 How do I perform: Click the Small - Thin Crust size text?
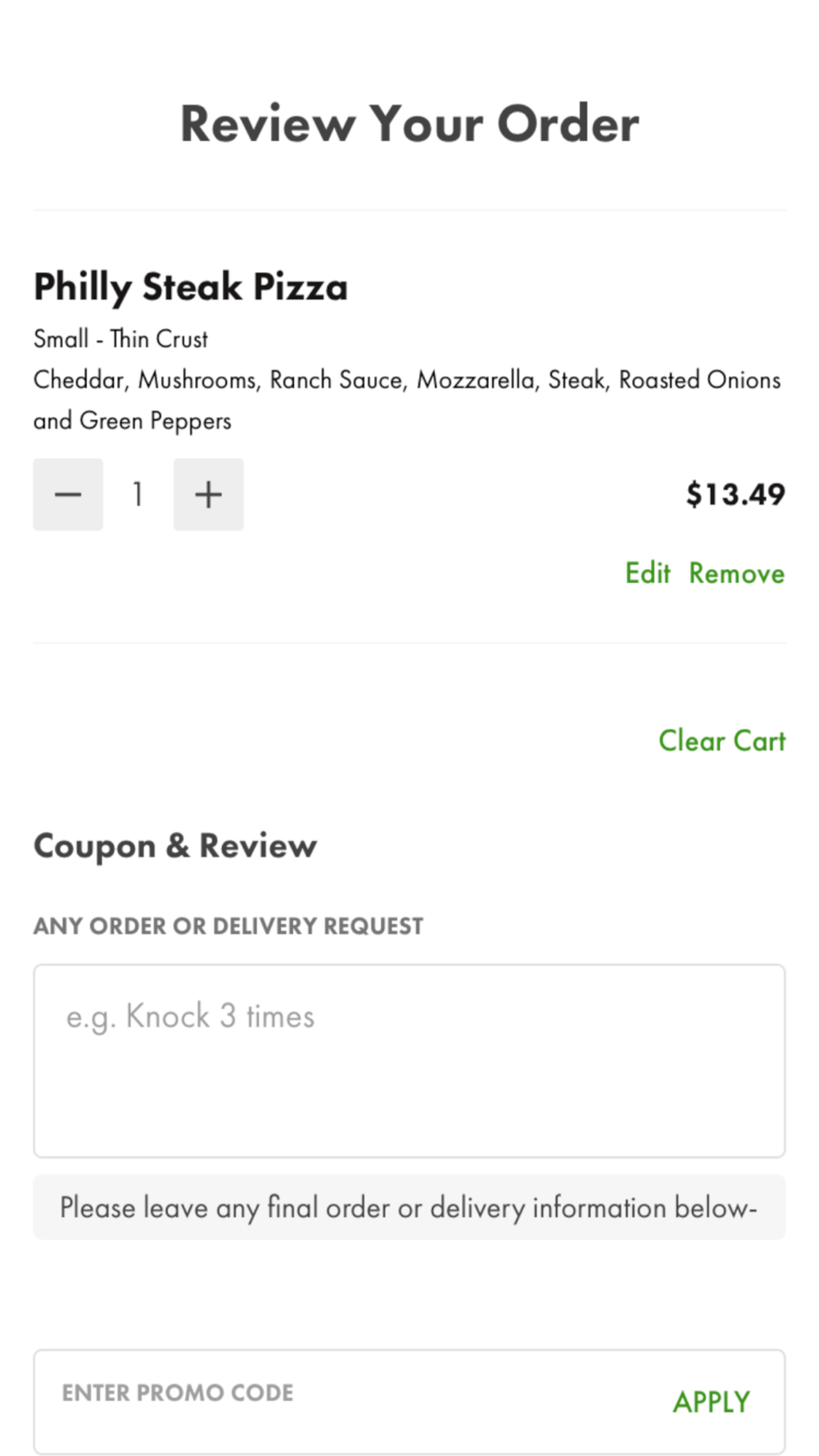coord(120,338)
